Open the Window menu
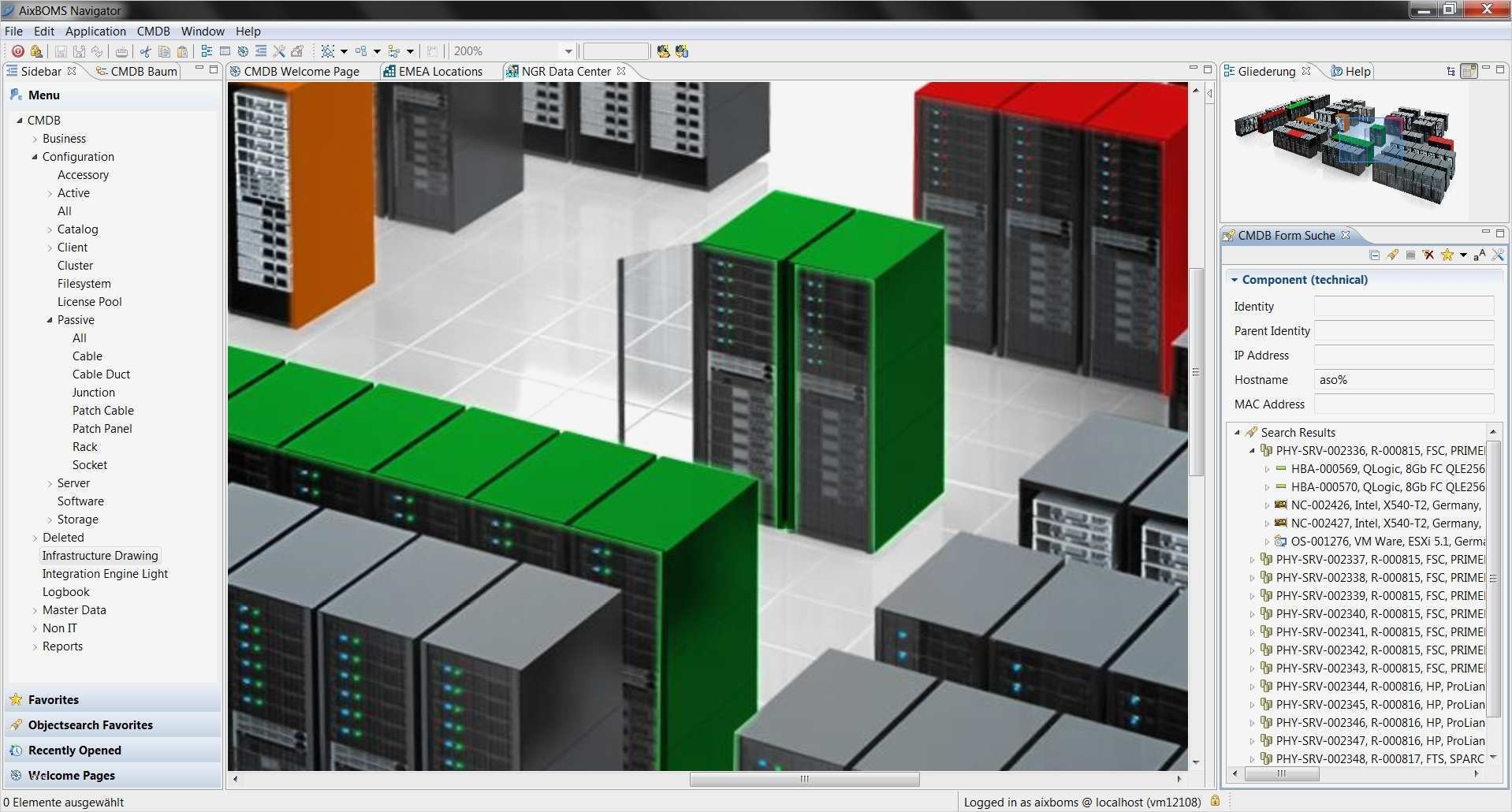 point(203,31)
